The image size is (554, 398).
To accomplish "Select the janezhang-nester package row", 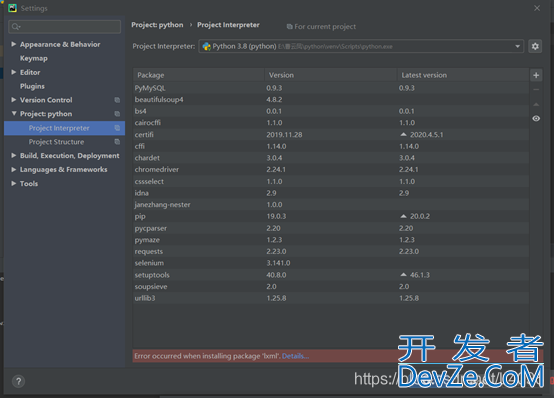I will click(x=331, y=205).
